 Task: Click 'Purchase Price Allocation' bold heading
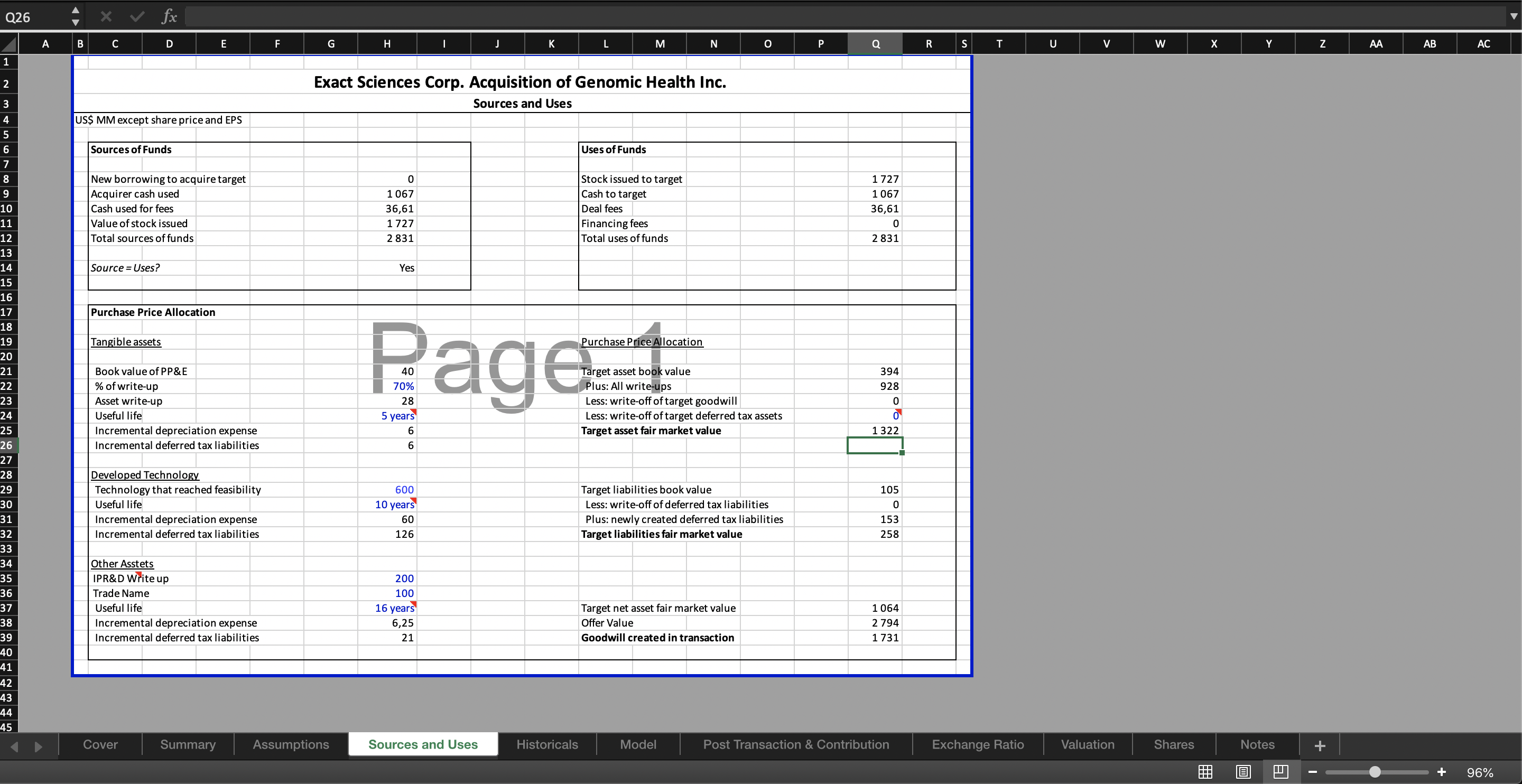pyautogui.click(x=152, y=312)
